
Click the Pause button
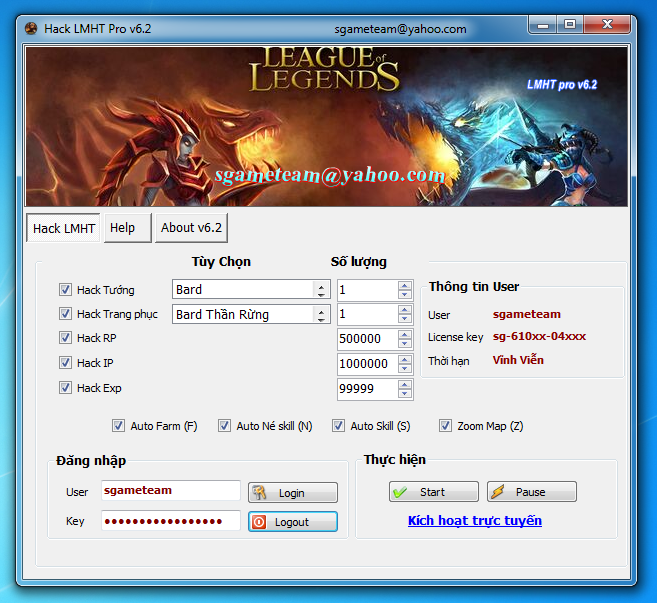pyautogui.click(x=532, y=492)
